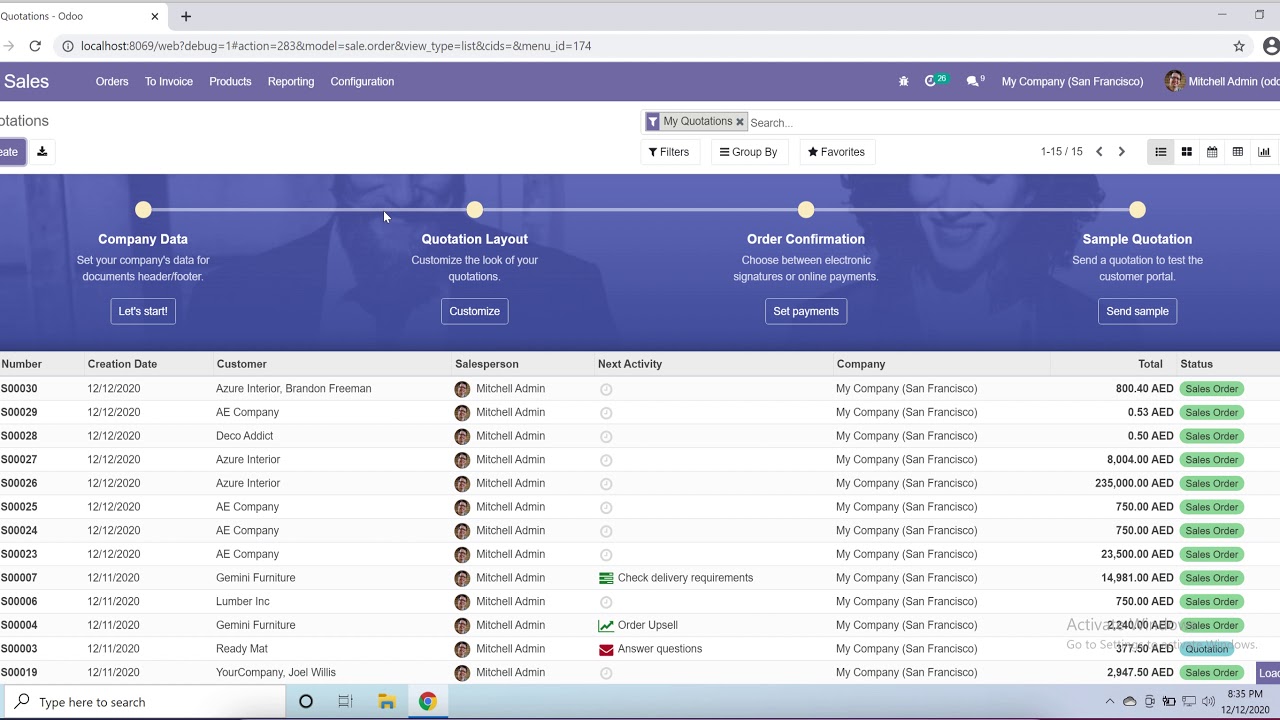Sort by Creation Date column header
Viewport: 1280px width, 720px height.
coord(122,364)
